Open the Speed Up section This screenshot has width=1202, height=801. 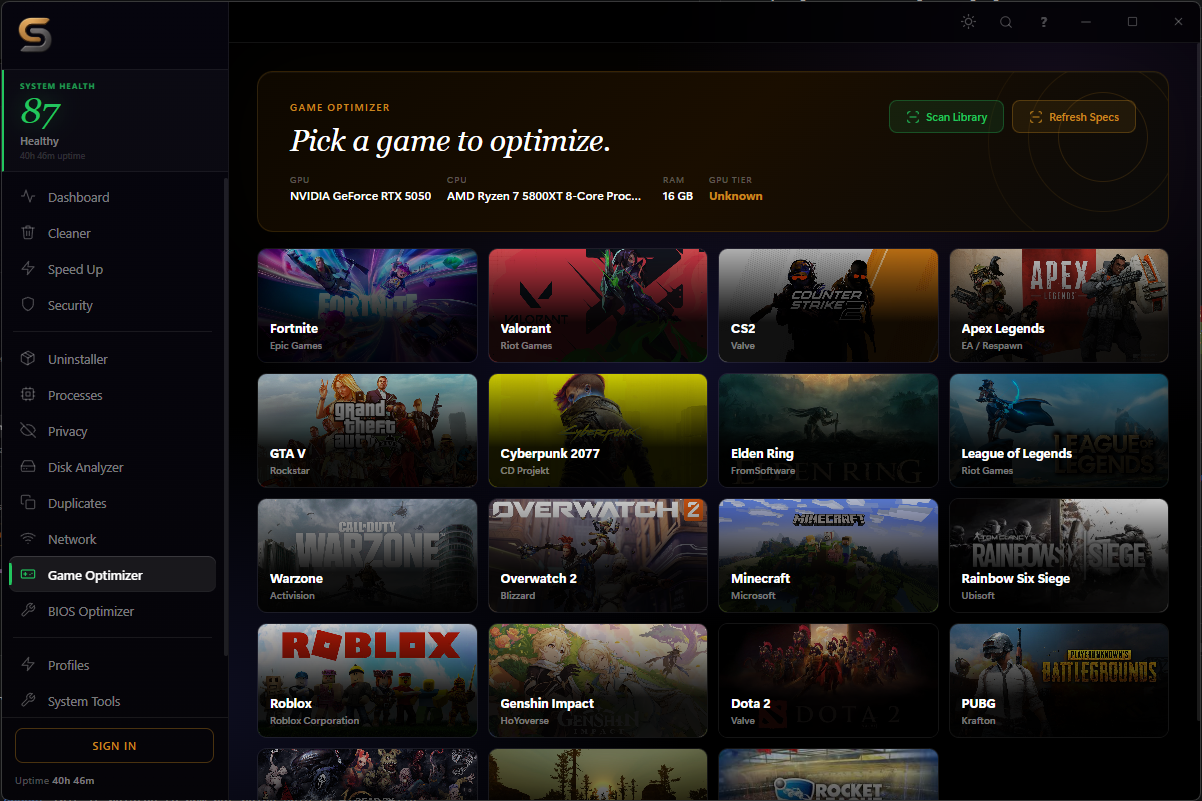pos(112,269)
